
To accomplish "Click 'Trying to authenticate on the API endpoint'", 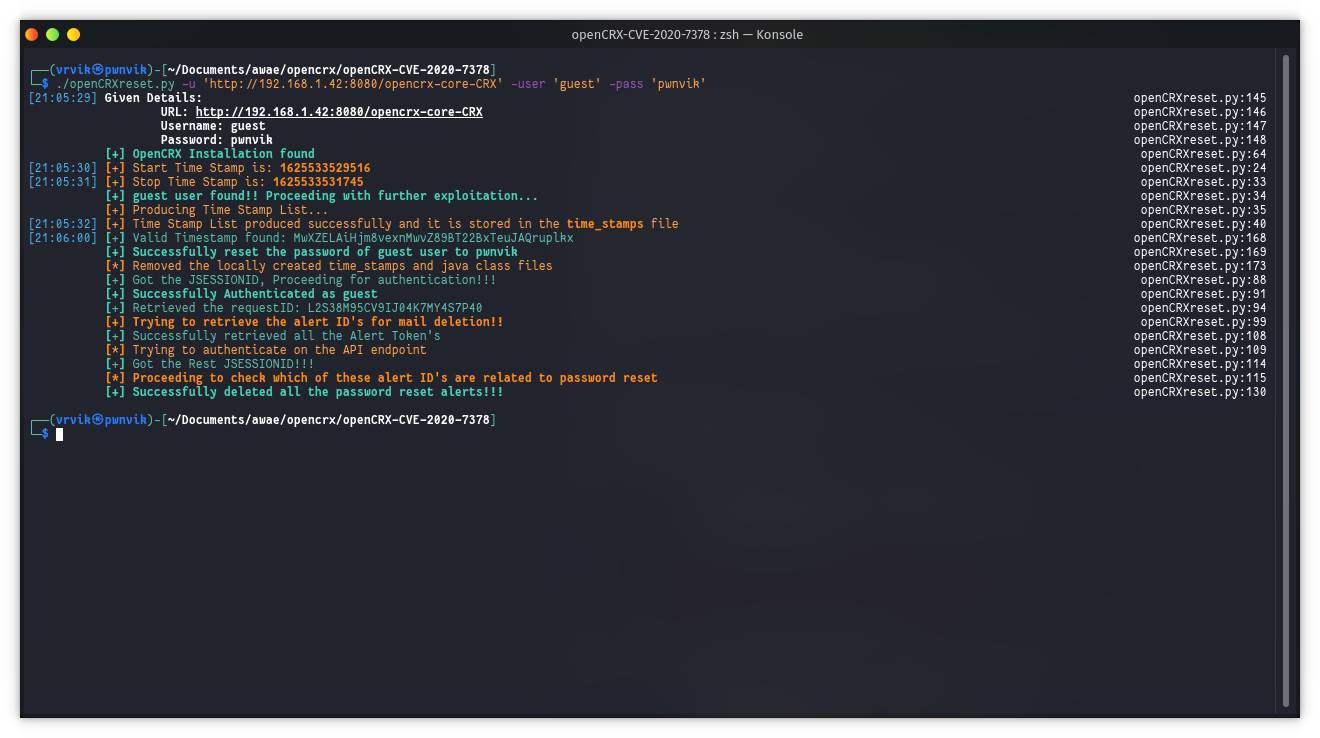I will (x=266, y=350).
